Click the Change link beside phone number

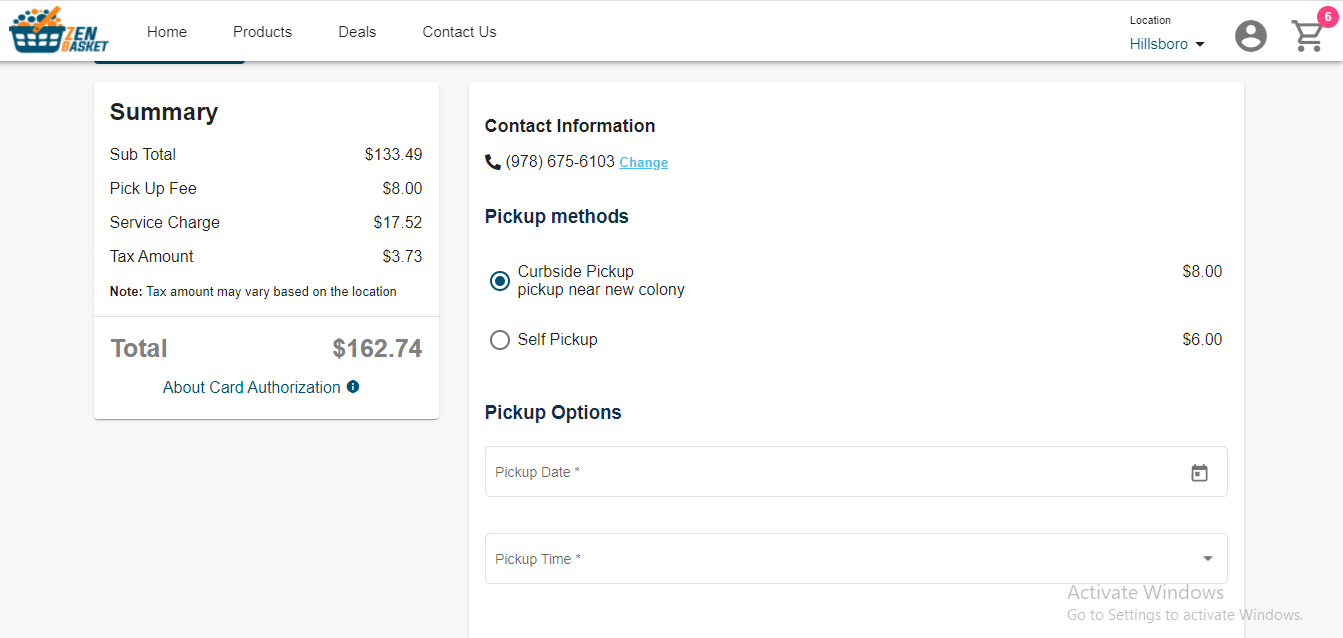643,163
